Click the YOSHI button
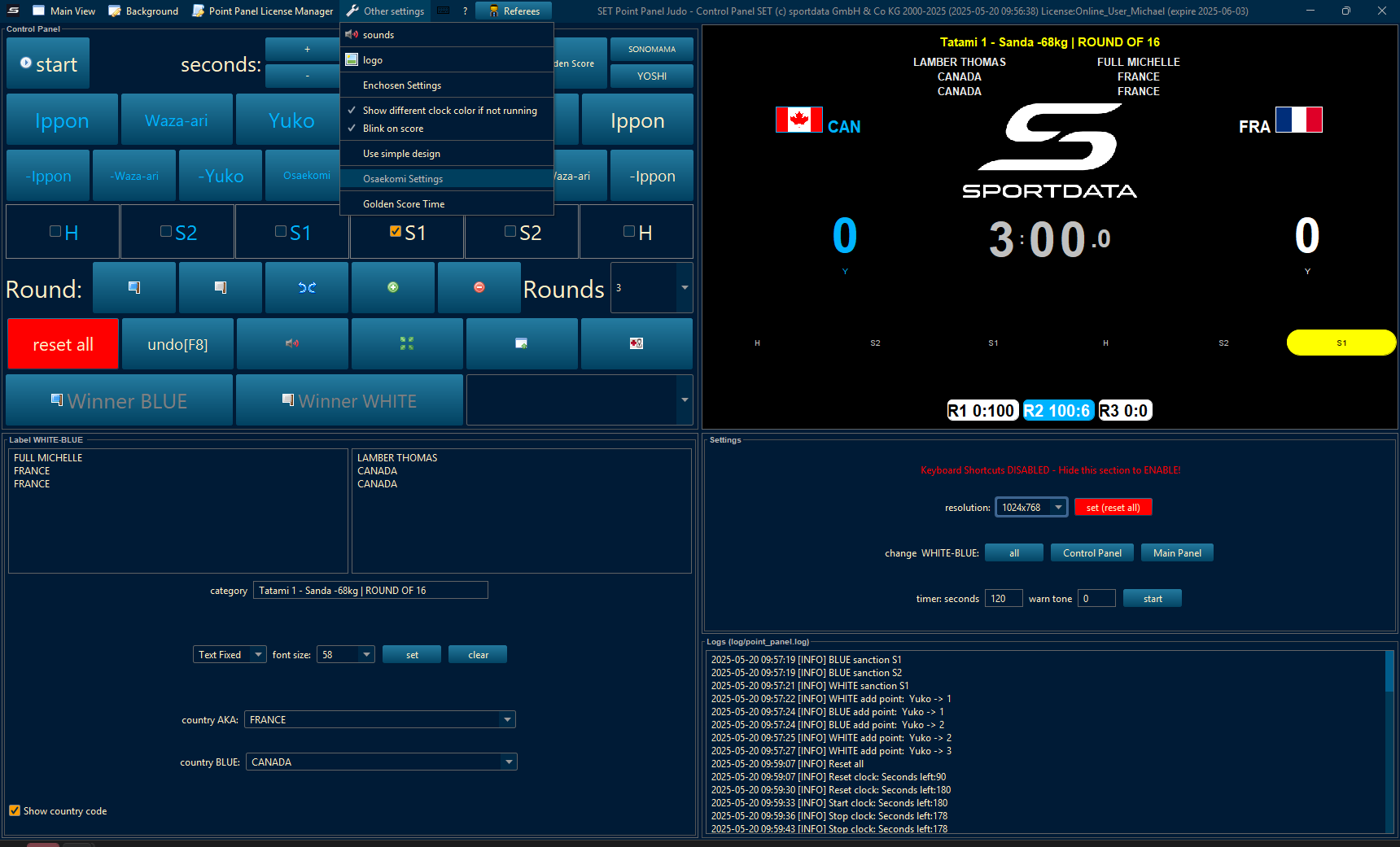 tap(652, 76)
